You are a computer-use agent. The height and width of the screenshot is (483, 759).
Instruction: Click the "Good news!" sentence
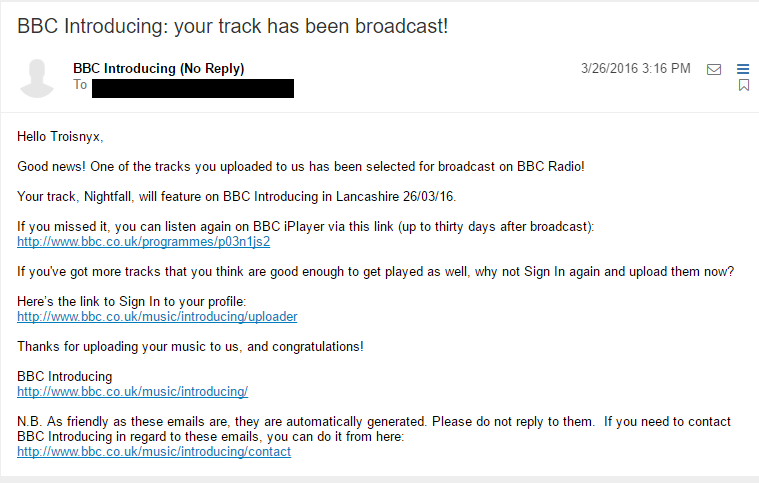click(301, 167)
